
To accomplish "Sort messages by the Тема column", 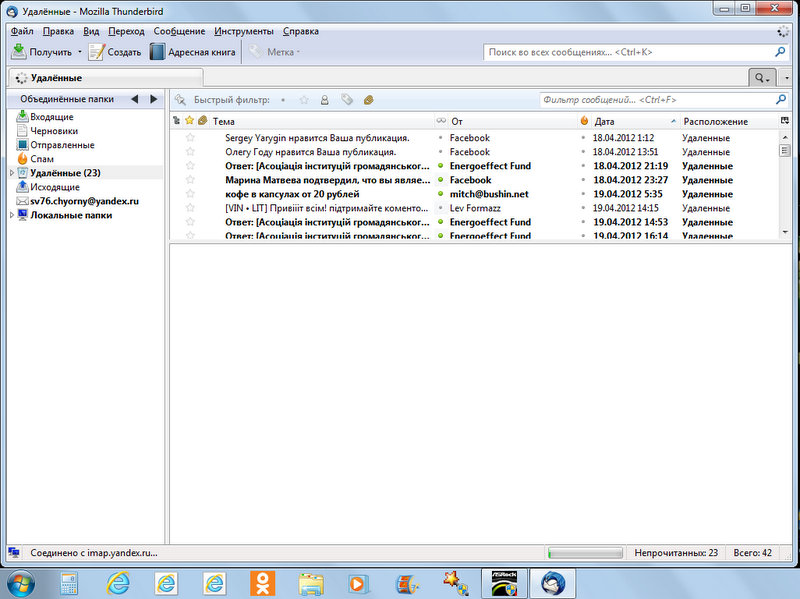I will [321, 121].
